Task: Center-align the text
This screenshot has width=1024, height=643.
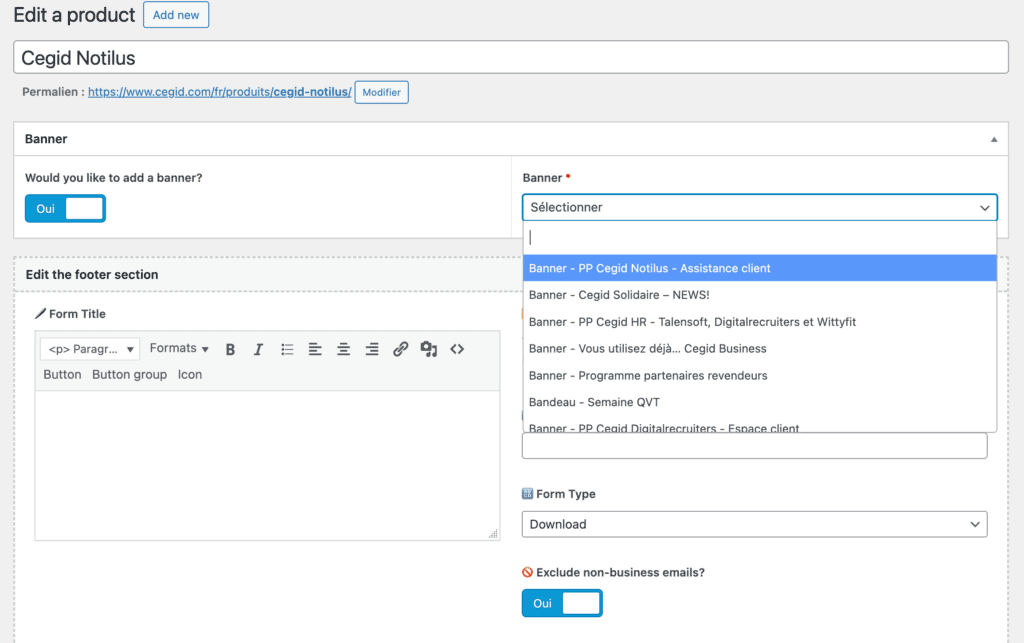Action: click(343, 349)
